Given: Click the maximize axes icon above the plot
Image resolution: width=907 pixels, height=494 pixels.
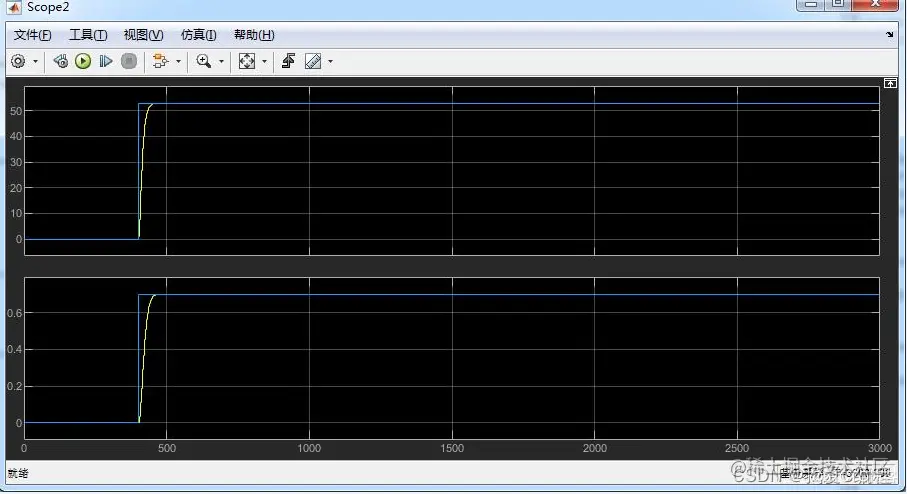Looking at the screenshot, I should (x=890, y=83).
